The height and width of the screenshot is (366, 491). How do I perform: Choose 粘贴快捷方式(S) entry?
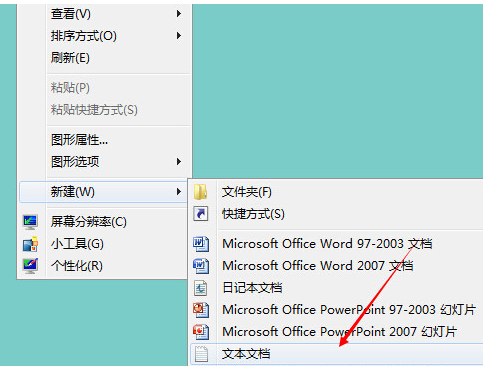105,110
